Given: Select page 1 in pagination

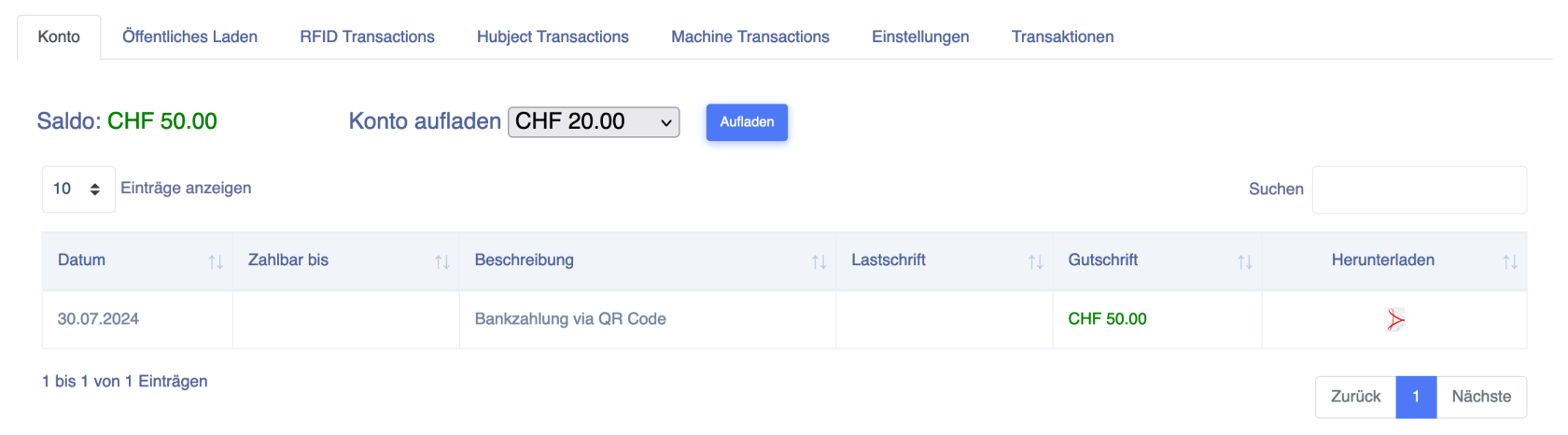Looking at the screenshot, I should tap(1416, 397).
